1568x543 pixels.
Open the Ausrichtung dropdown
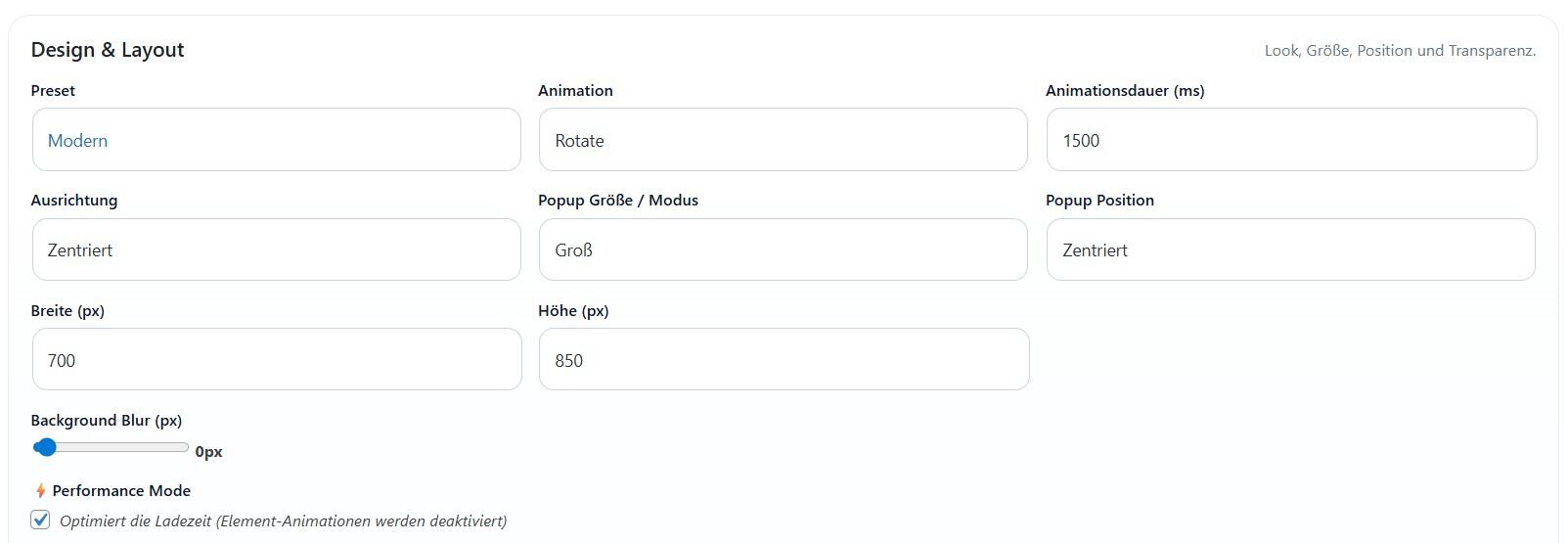(276, 249)
